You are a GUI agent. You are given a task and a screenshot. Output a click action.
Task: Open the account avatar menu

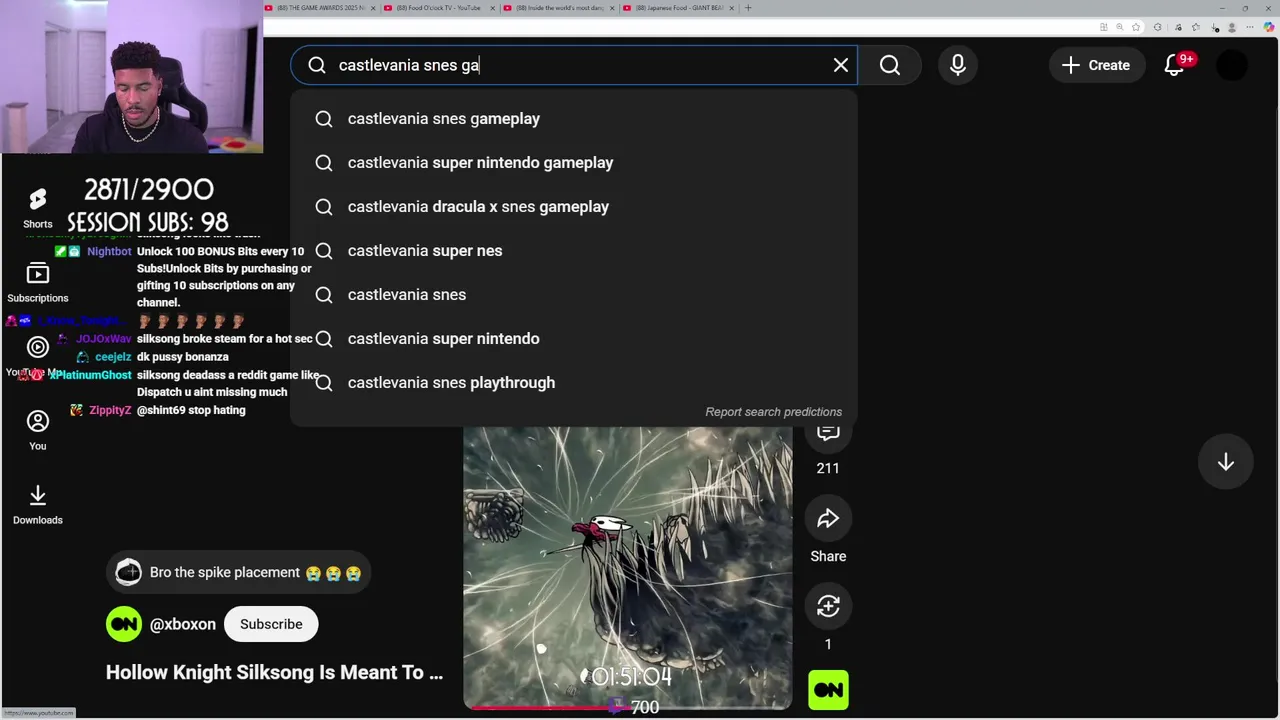(1232, 65)
